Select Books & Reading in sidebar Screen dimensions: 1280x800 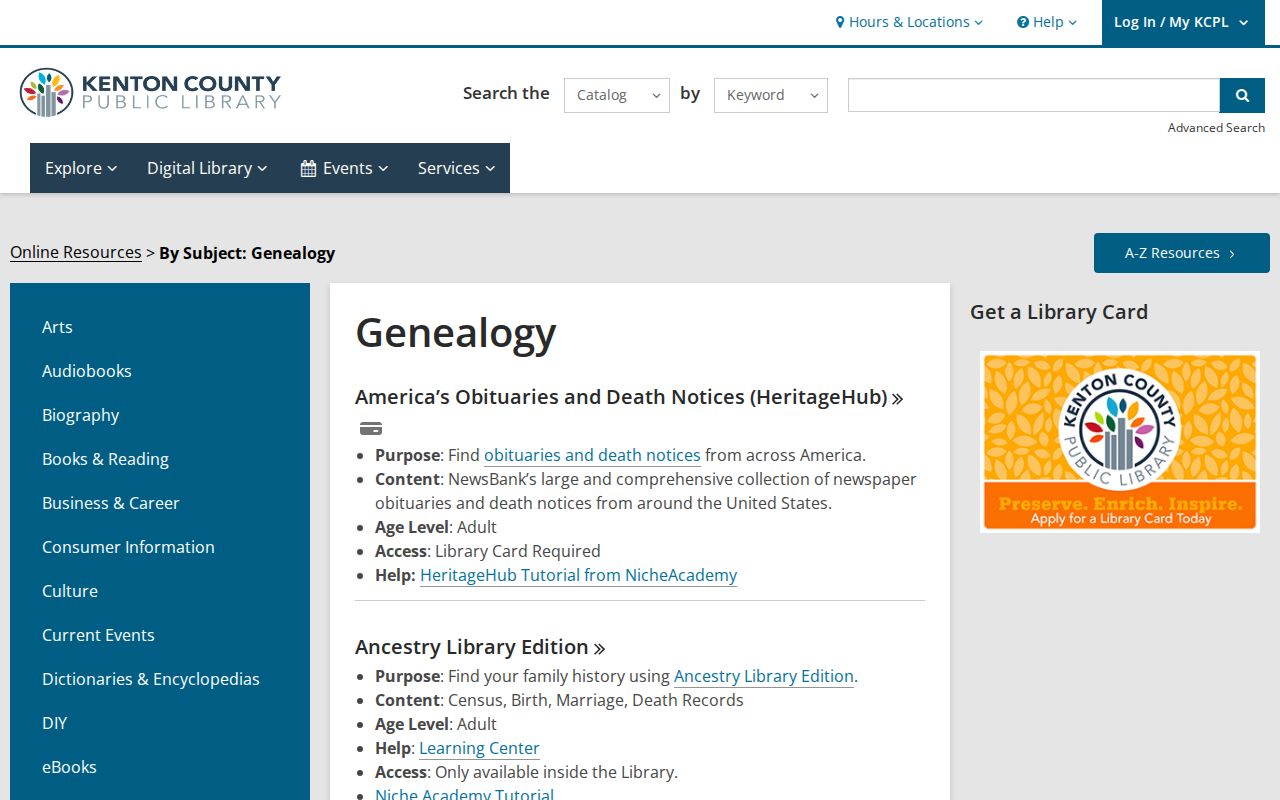(105, 459)
